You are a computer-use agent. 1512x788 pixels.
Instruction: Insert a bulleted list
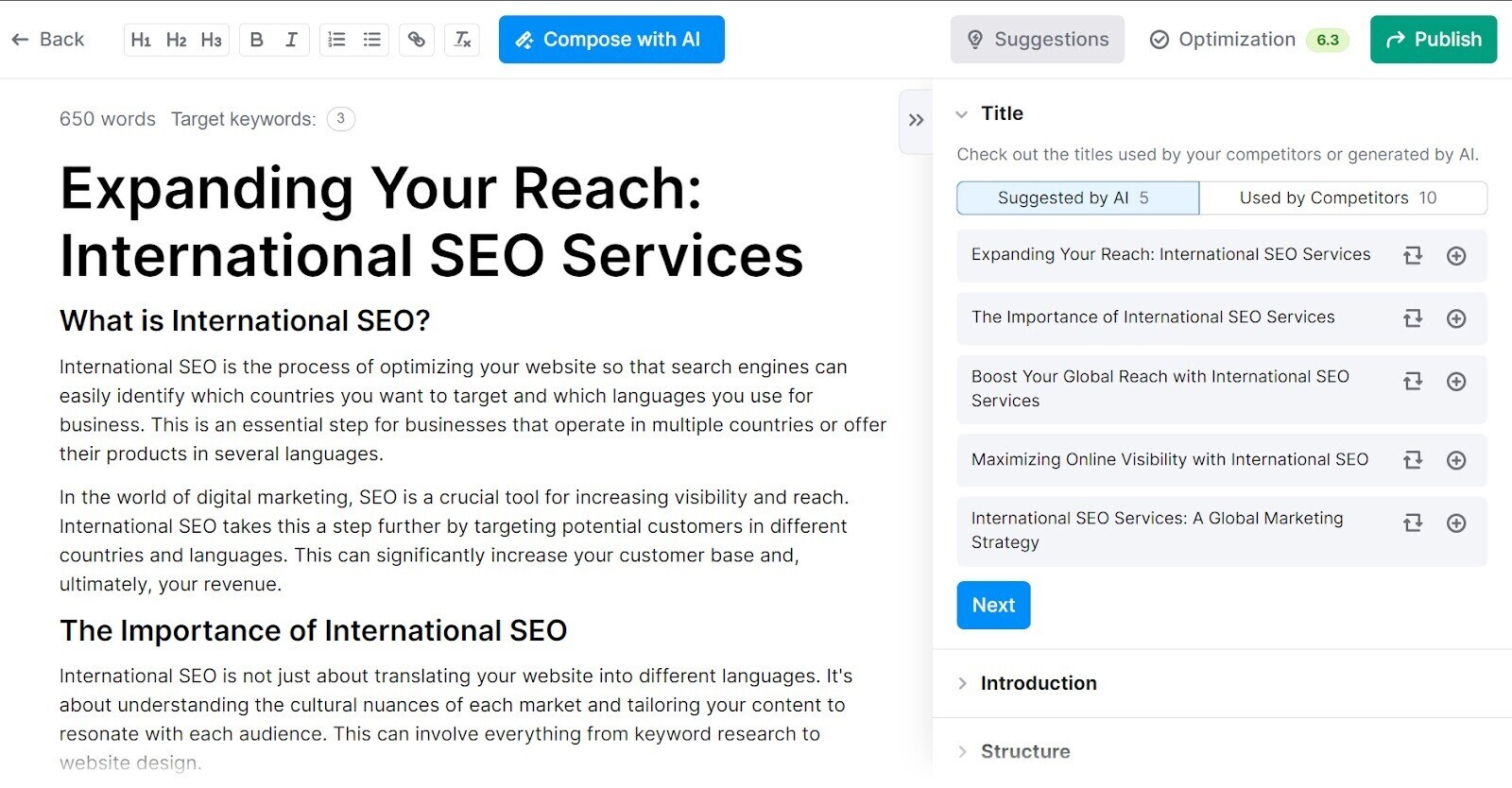[x=372, y=40]
